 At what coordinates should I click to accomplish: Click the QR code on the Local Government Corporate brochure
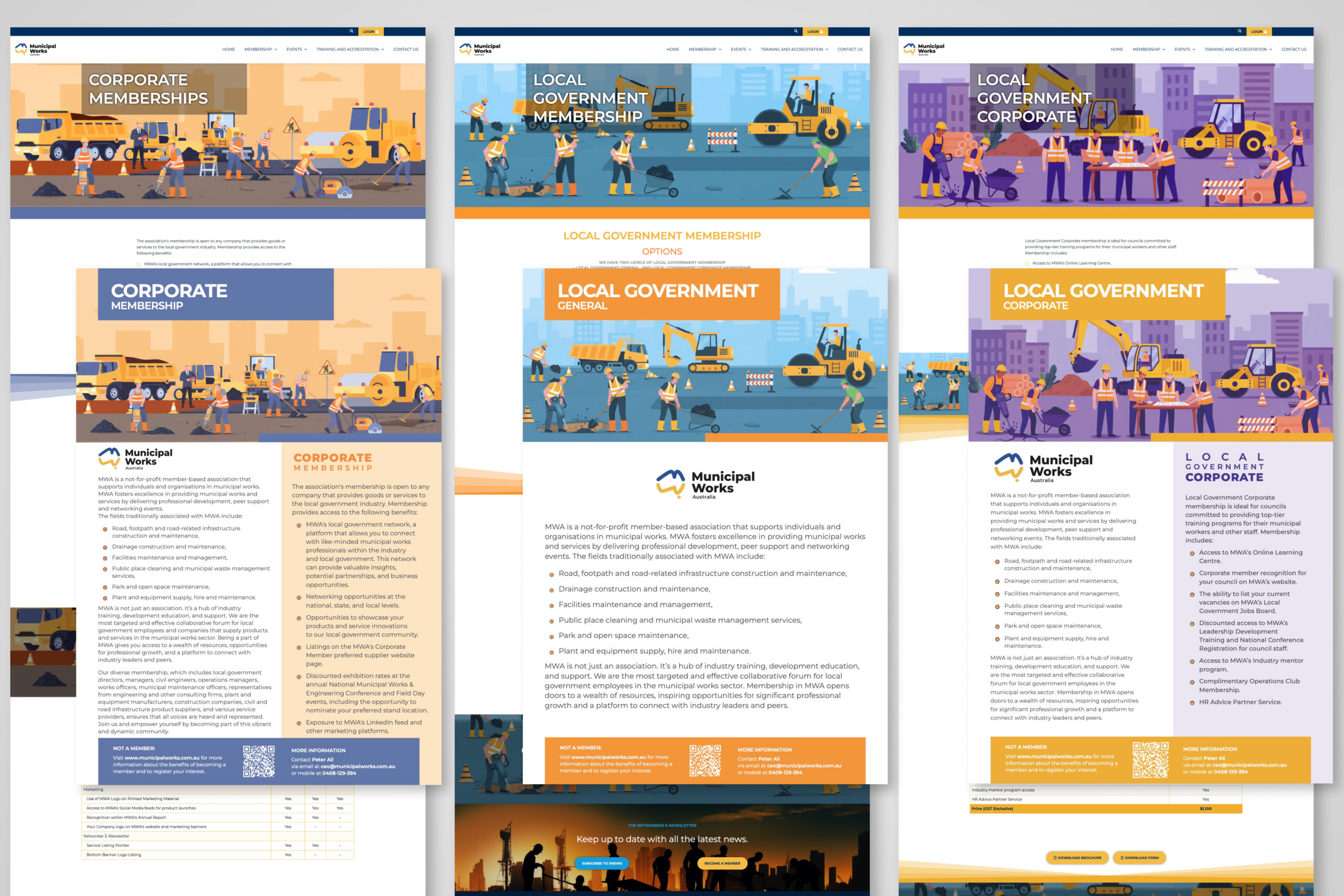click(x=1150, y=760)
